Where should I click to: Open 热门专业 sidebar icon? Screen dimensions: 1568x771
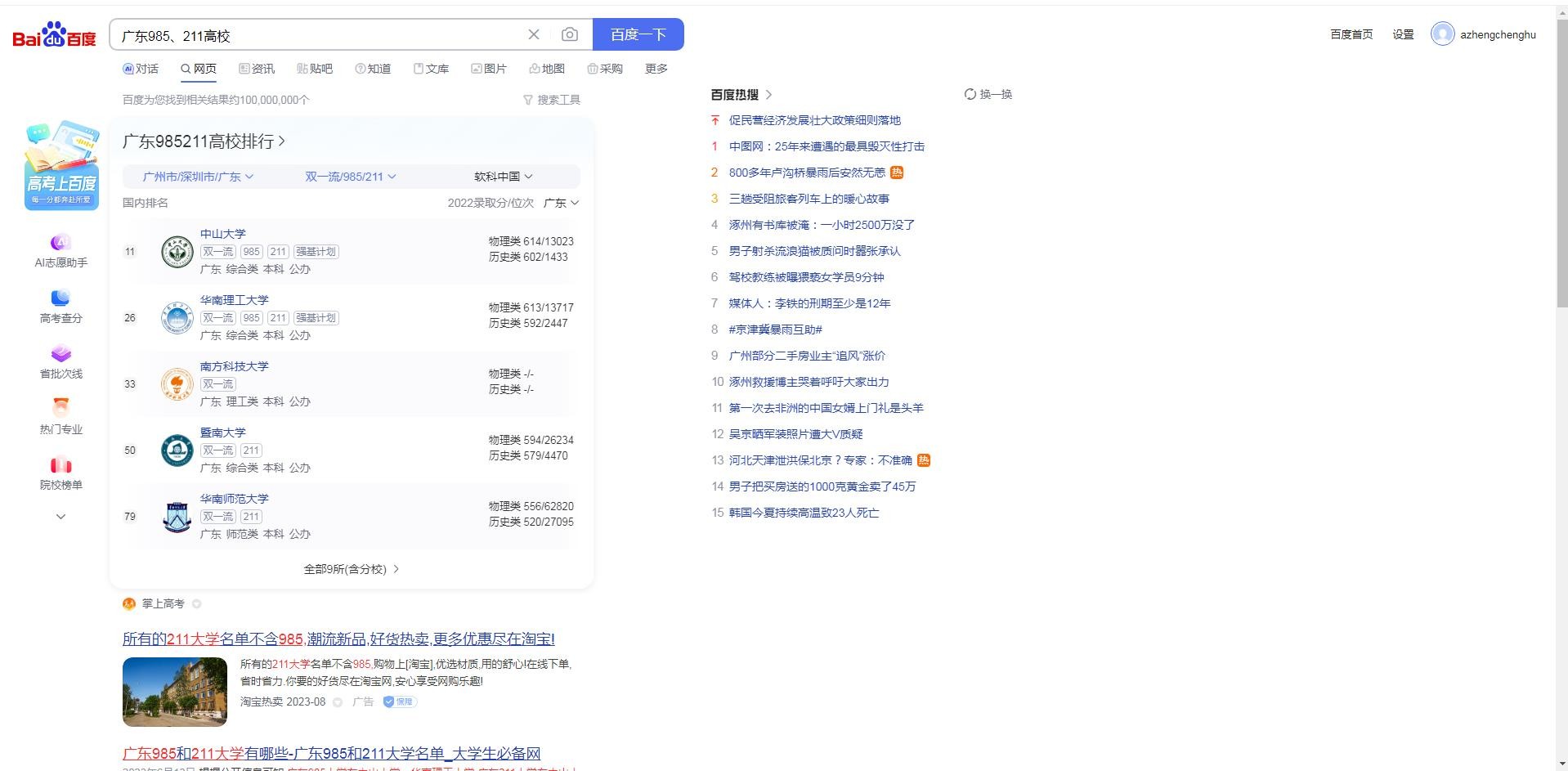(61, 408)
